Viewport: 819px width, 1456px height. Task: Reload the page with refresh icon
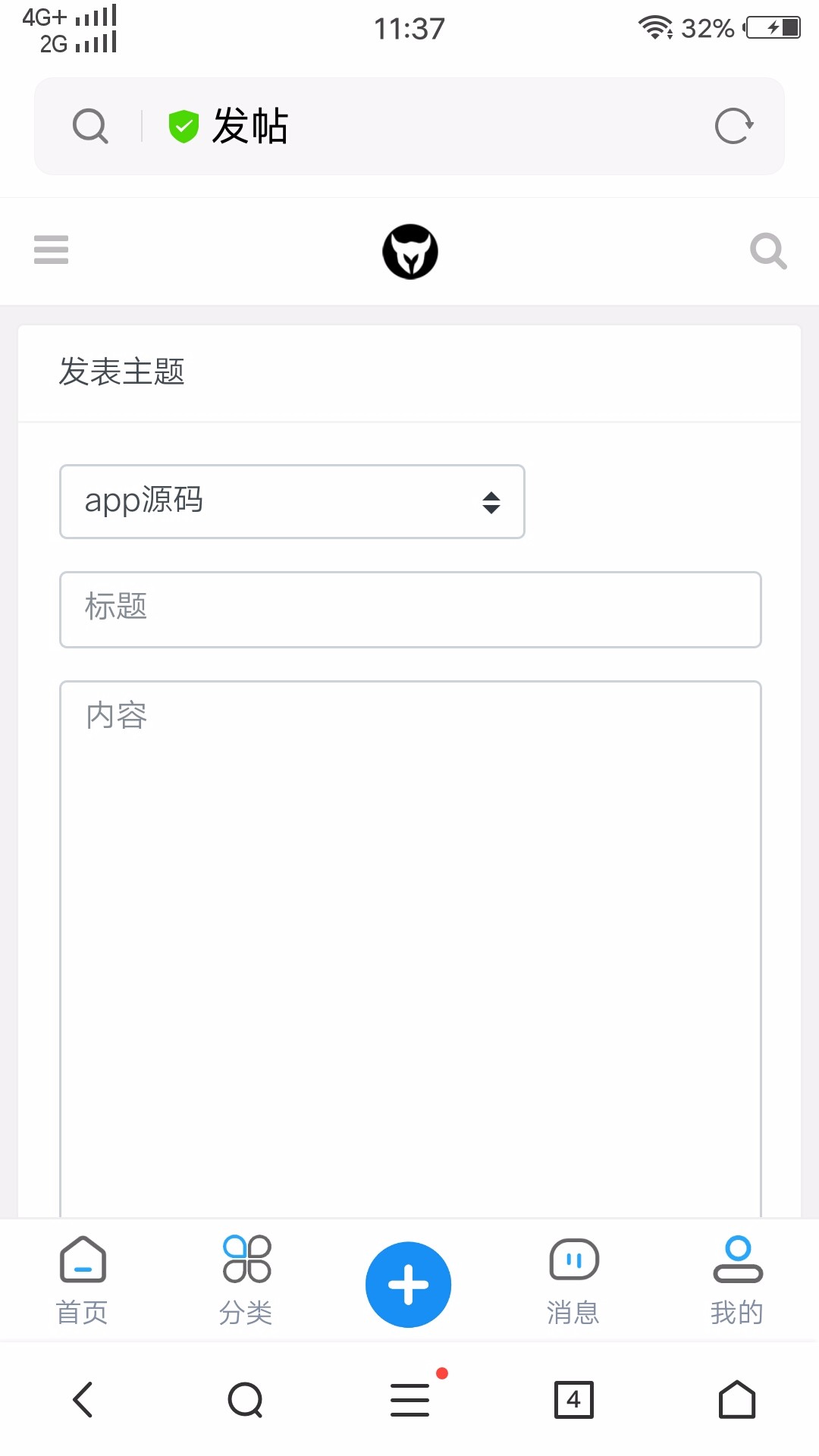tap(734, 126)
